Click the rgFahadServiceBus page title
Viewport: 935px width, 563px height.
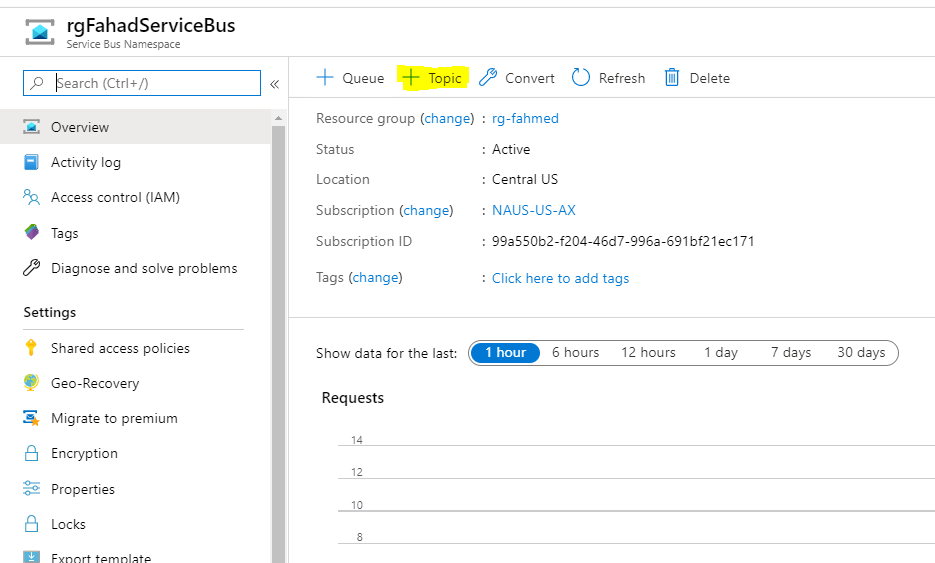click(x=151, y=26)
